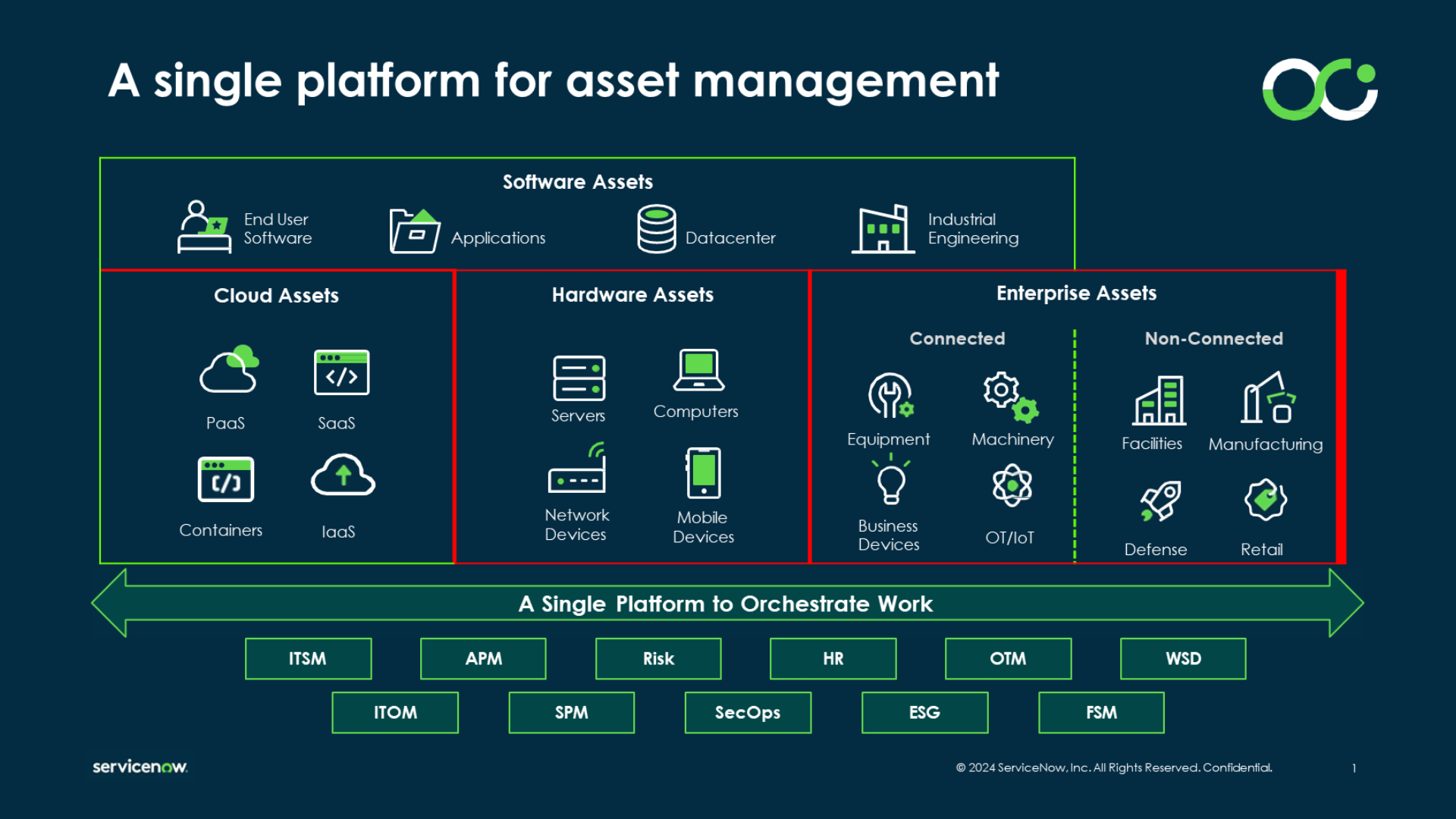Screen dimensions: 1456x819
Task: Click the slide page number 1
Action: [1354, 768]
